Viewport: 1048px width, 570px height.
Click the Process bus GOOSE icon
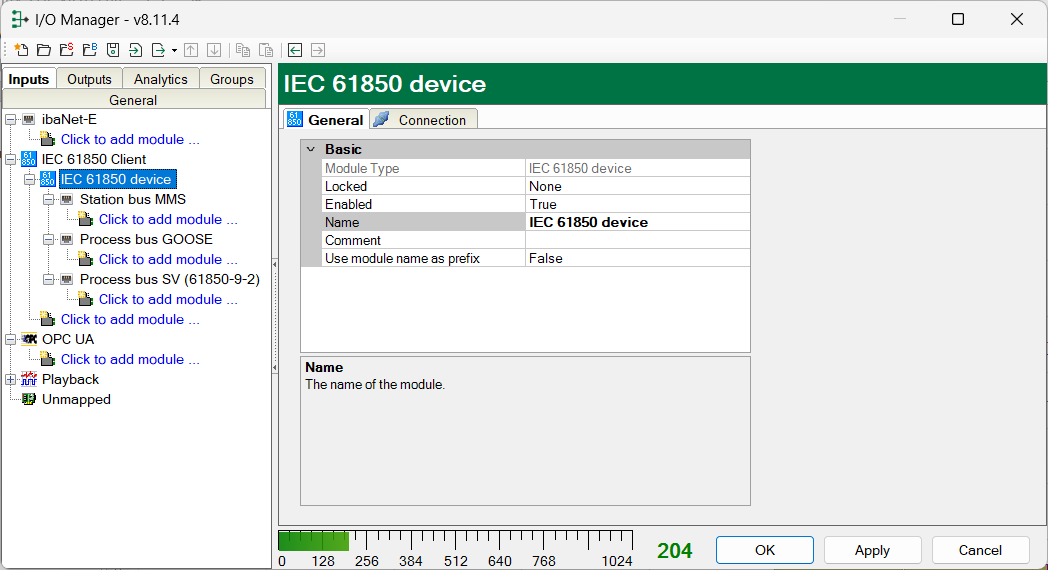66,240
